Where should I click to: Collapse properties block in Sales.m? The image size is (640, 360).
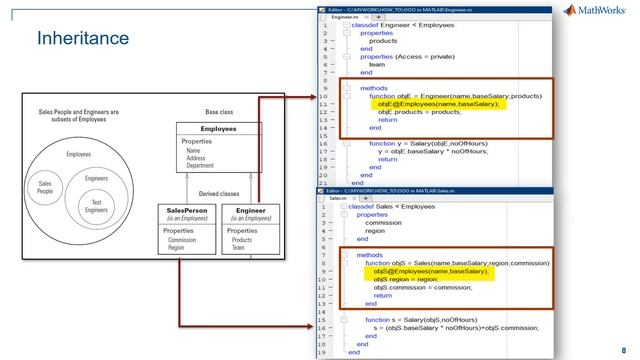pyautogui.click(x=344, y=215)
